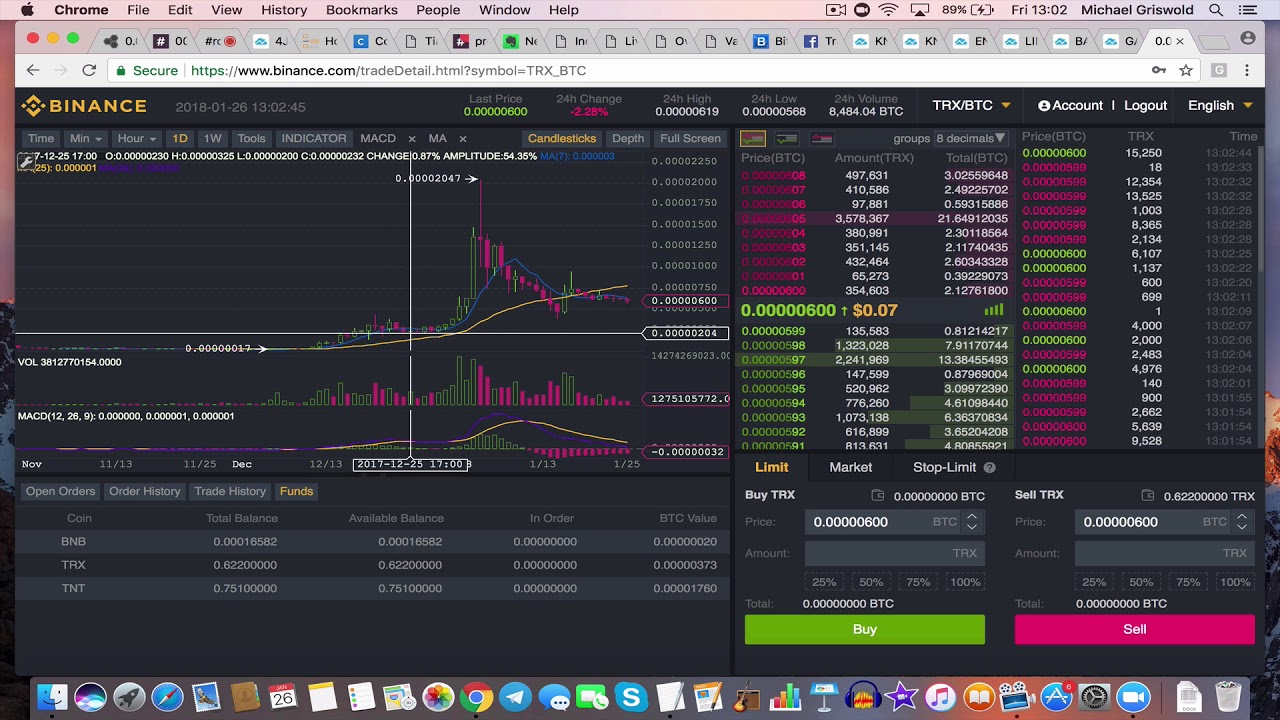This screenshot has width=1280, height=720.
Task: Open the App Store from the Dock
Action: coord(1056,697)
